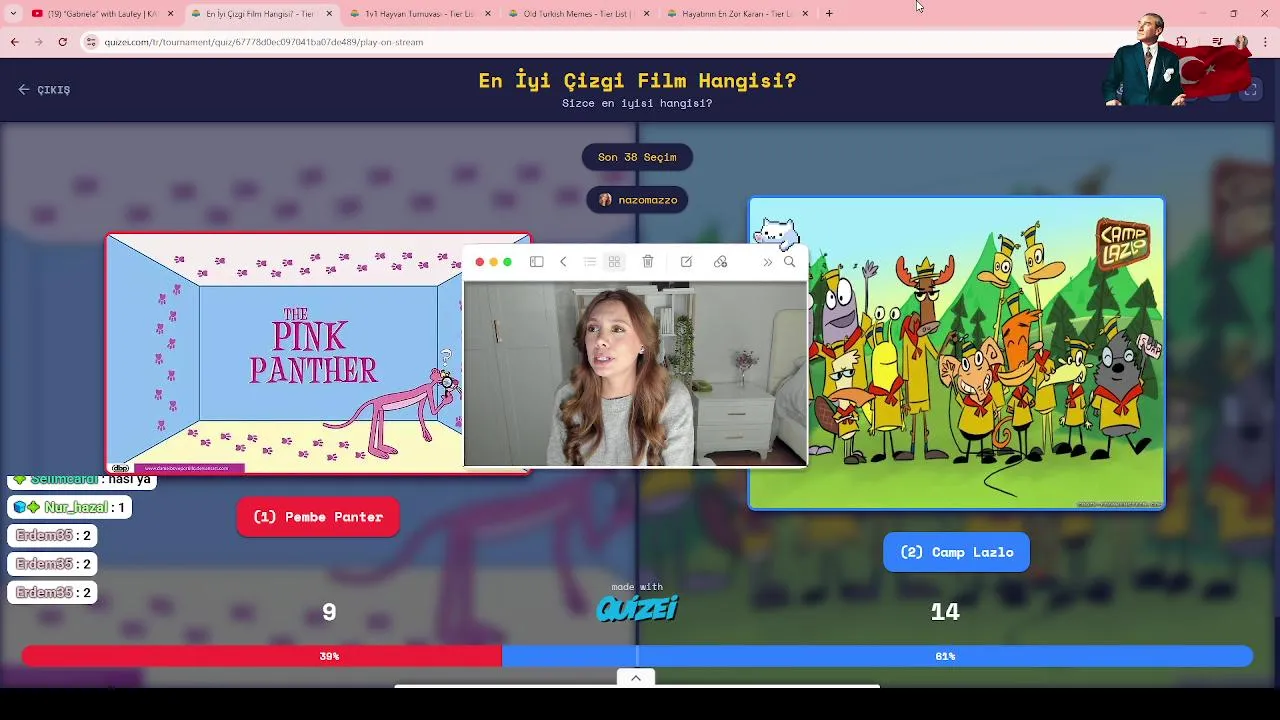Expand the bottom panel chevron
The height and width of the screenshot is (720, 1280).
(636, 678)
